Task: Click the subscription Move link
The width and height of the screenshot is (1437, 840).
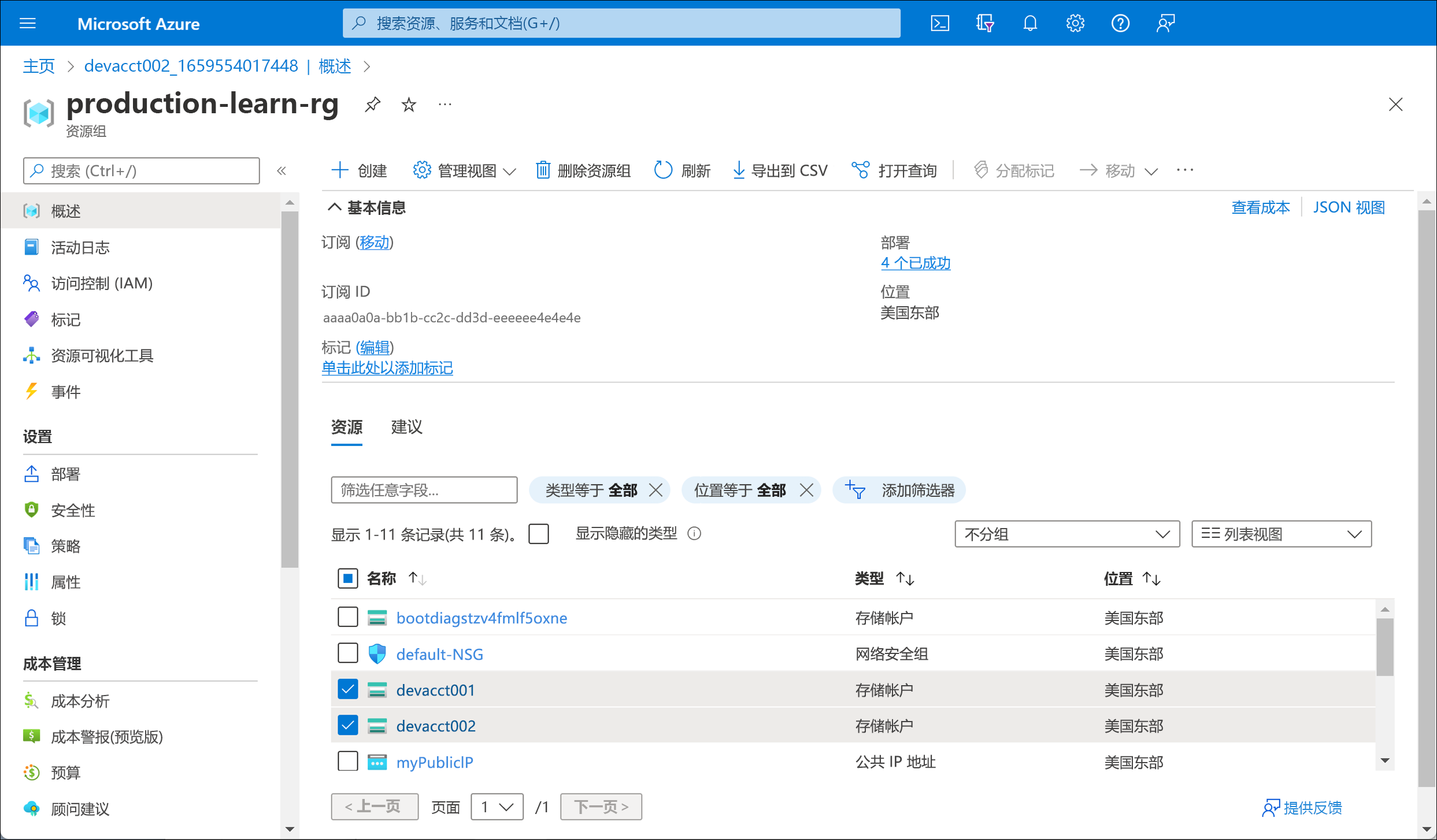Action: [375, 242]
